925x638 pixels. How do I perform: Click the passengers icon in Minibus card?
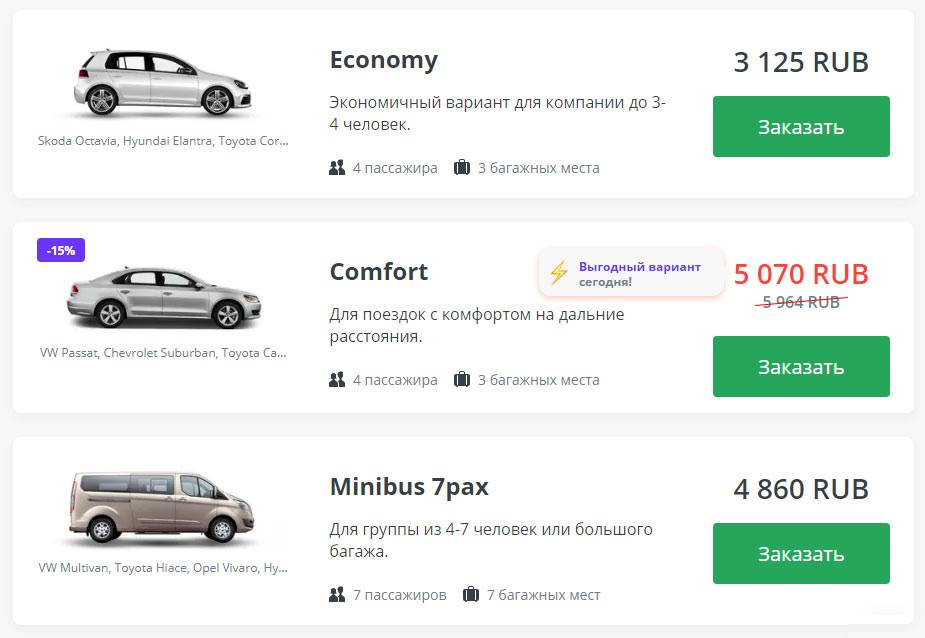tap(337, 595)
